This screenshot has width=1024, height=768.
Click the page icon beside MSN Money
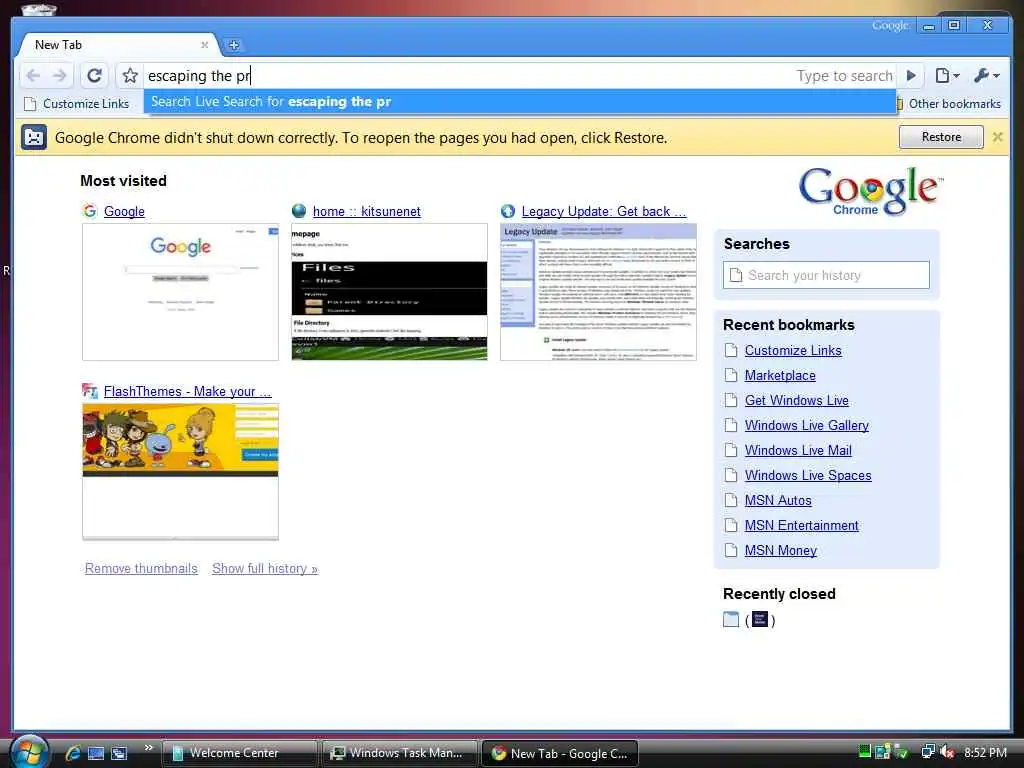731,551
